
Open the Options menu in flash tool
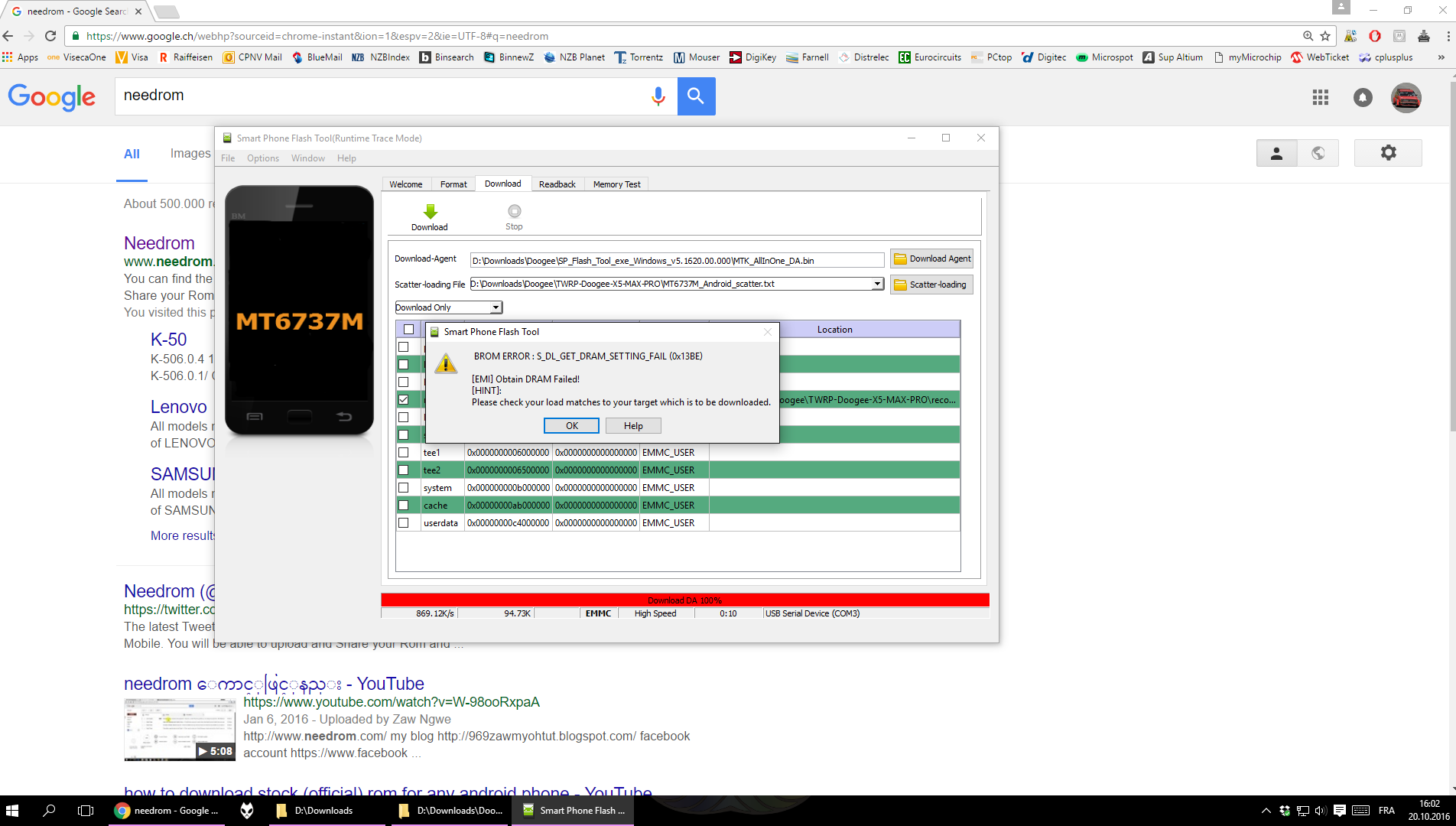[262, 158]
